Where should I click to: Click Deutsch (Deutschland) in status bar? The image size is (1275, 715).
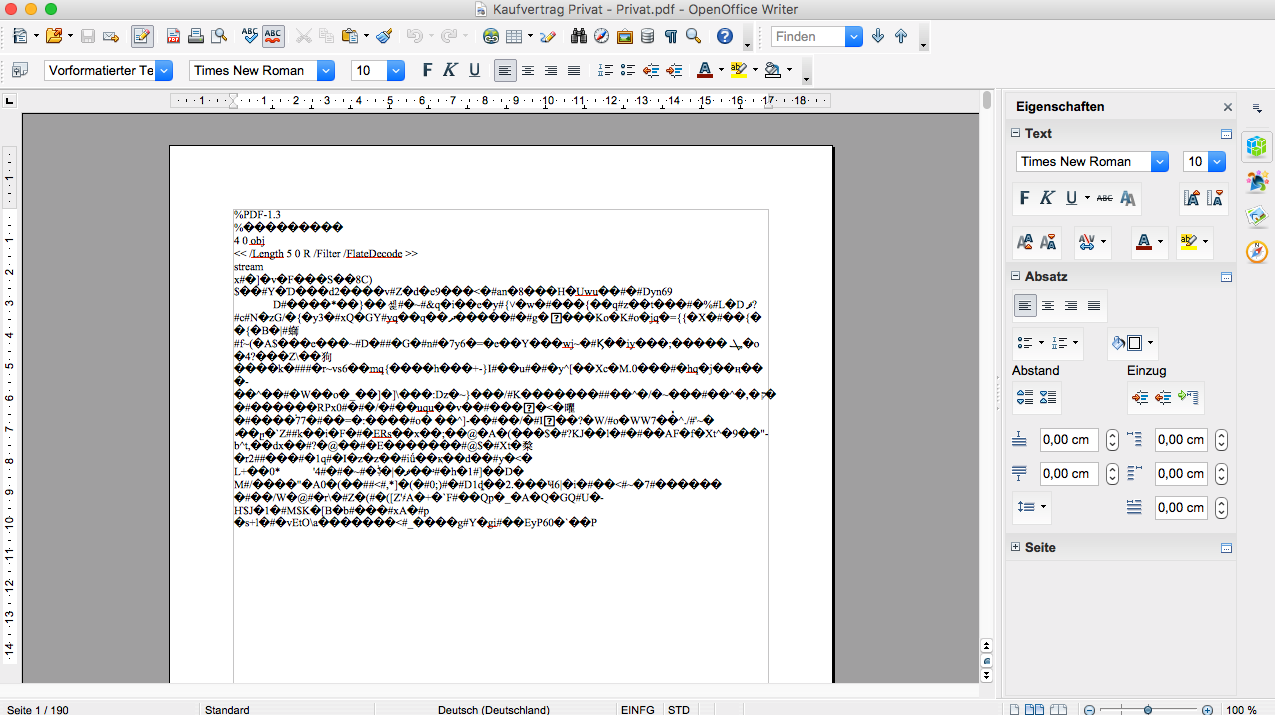click(x=493, y=709)
